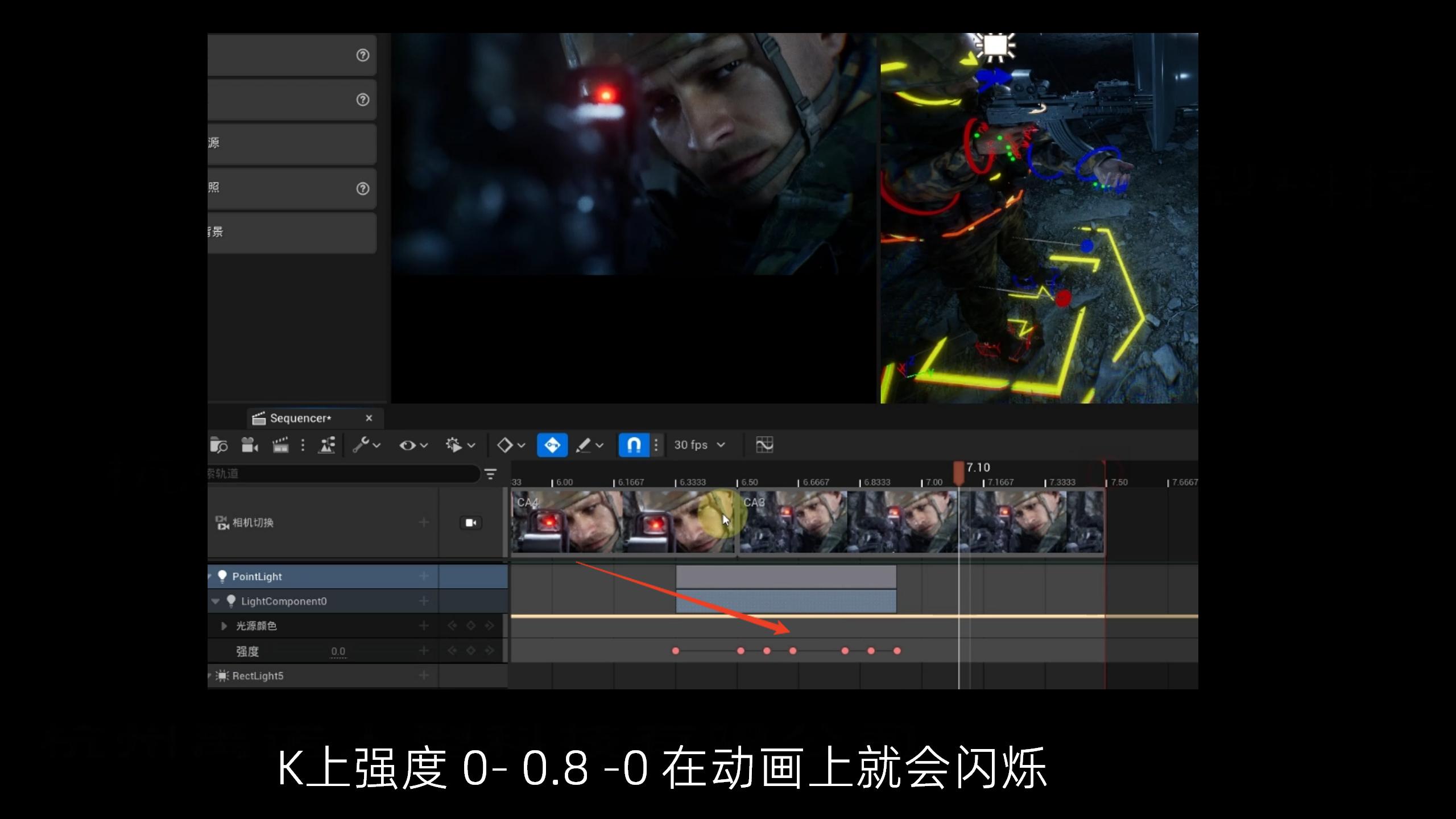Select the last 强度 keyframe near 6.93
The image size is (1456, 819).
[897, 651]
